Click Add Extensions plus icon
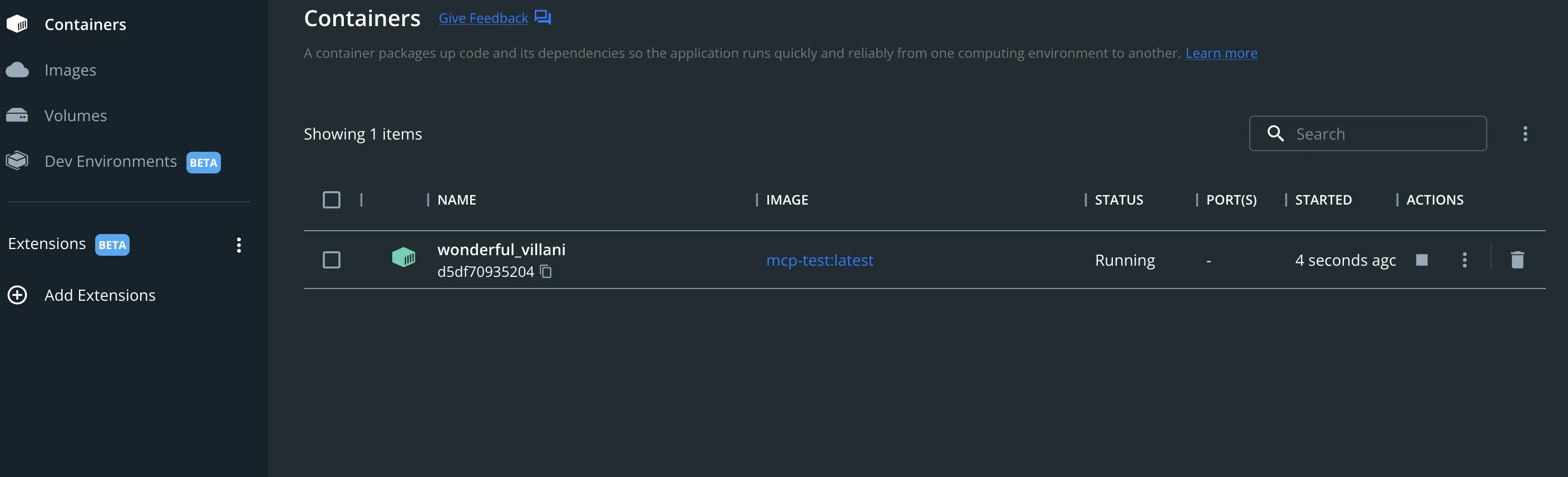1568x477 pixels. [17, 295]
